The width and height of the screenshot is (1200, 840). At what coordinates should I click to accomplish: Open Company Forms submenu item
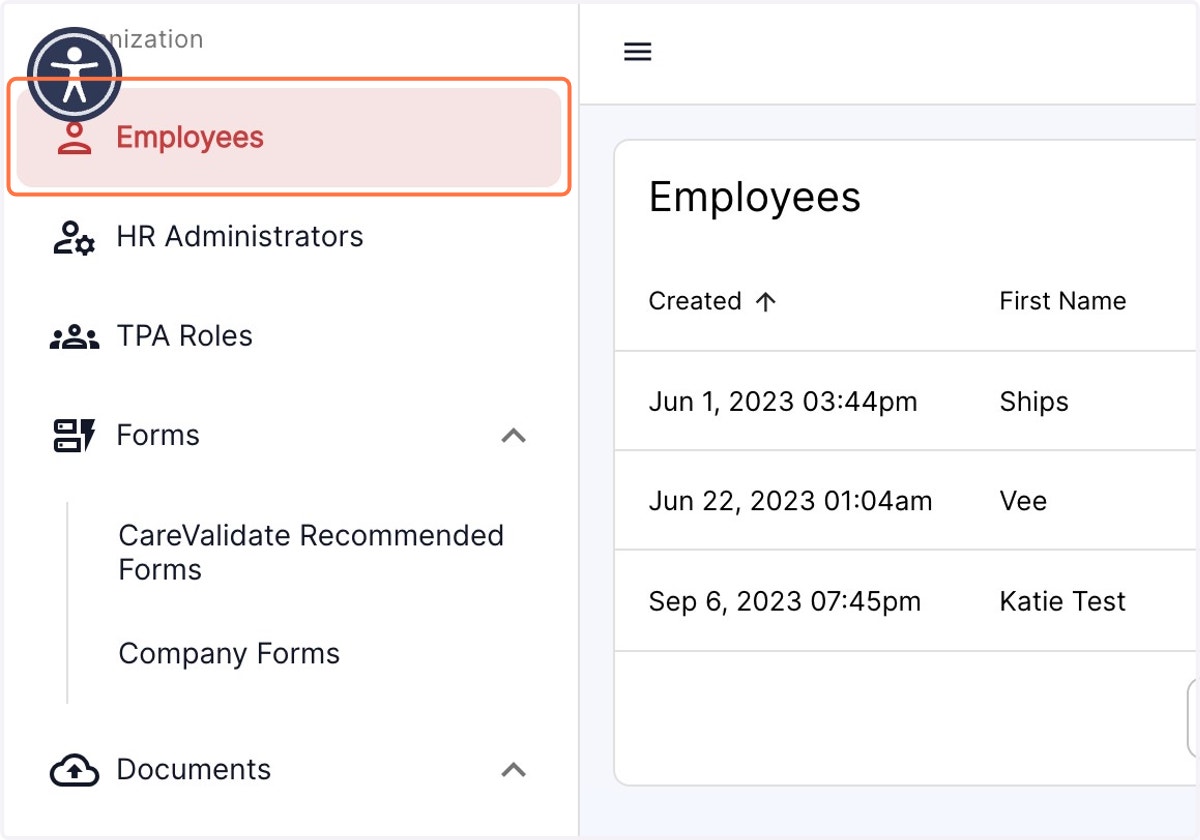click(x=229, y=654)
